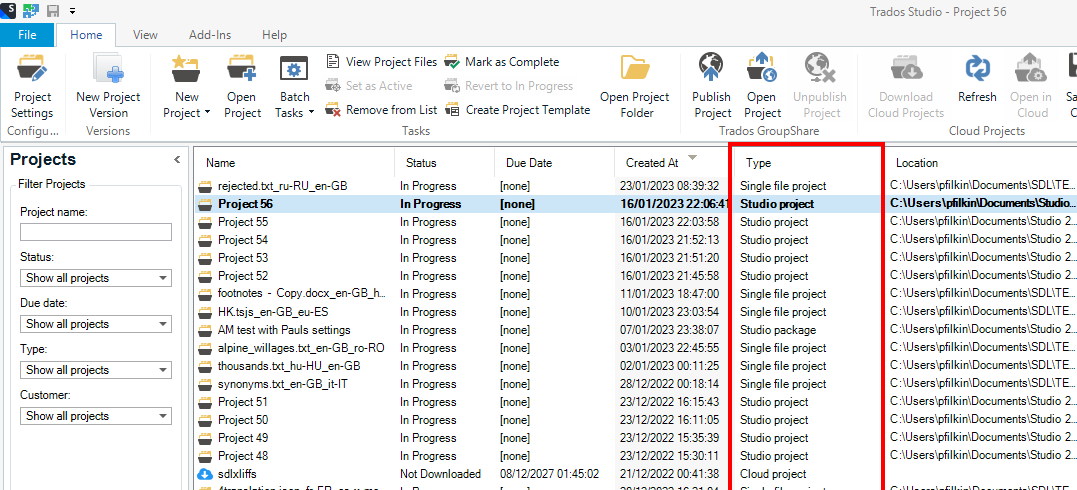
Task: Open the Due date filter dropdown
Action: 96,324
